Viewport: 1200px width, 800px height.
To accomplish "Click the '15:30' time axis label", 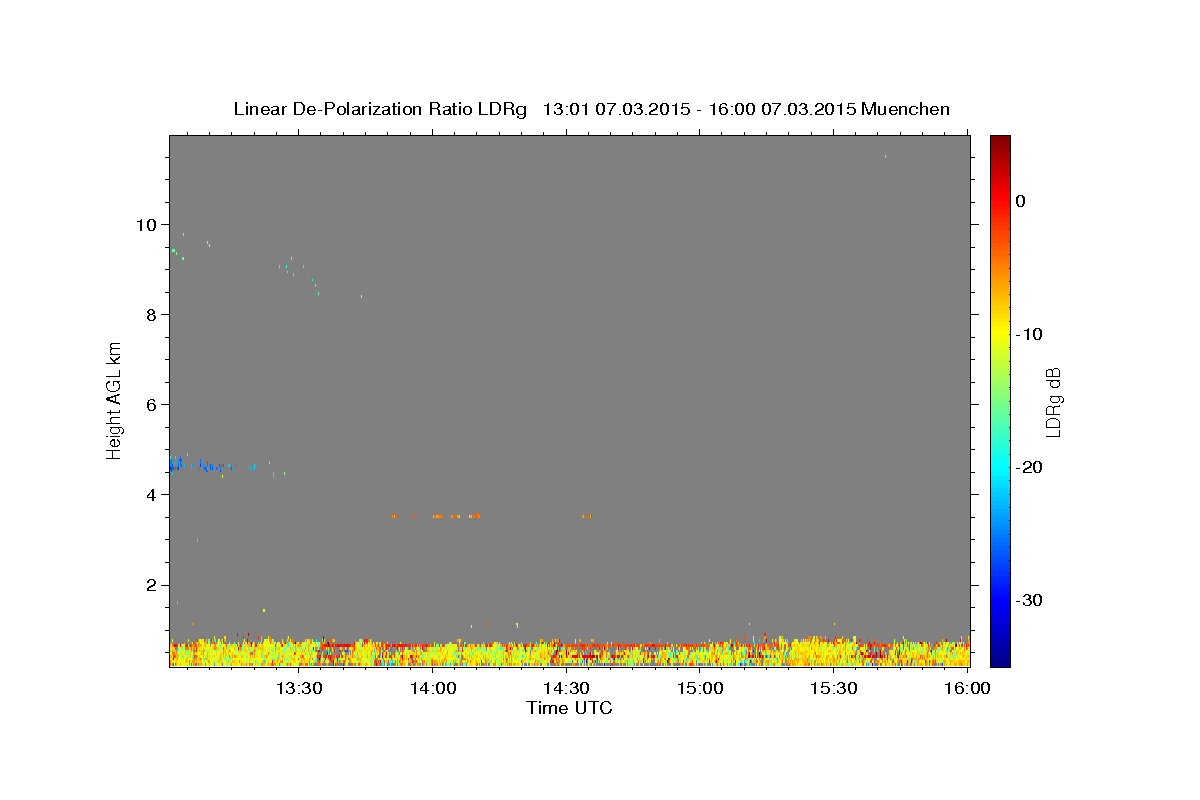I will pos(833,688).
